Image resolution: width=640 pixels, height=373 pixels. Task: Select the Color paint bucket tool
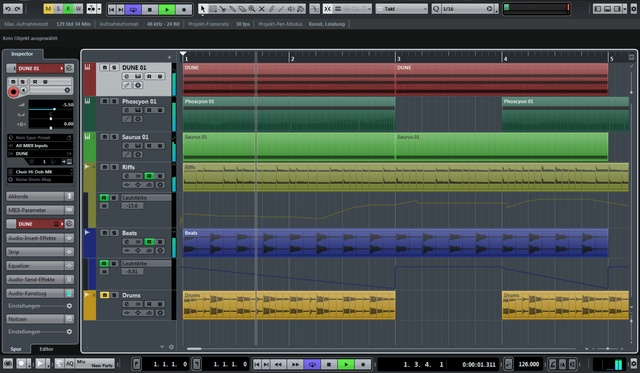pos(301,9)
